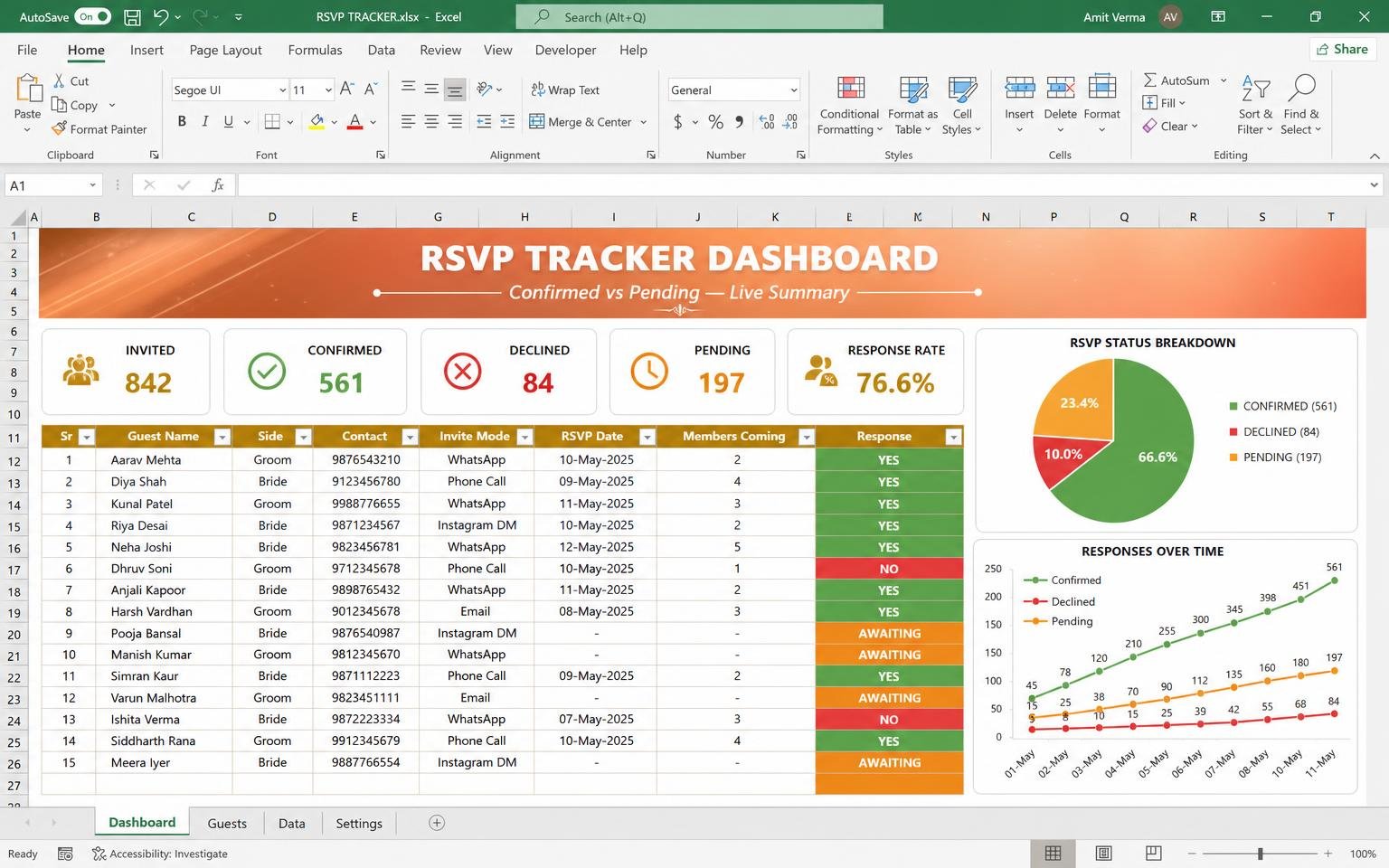Click the Undo arrow icon
Image resolution: width=1389 pixels, height=868 pixels.
(161, 16)
